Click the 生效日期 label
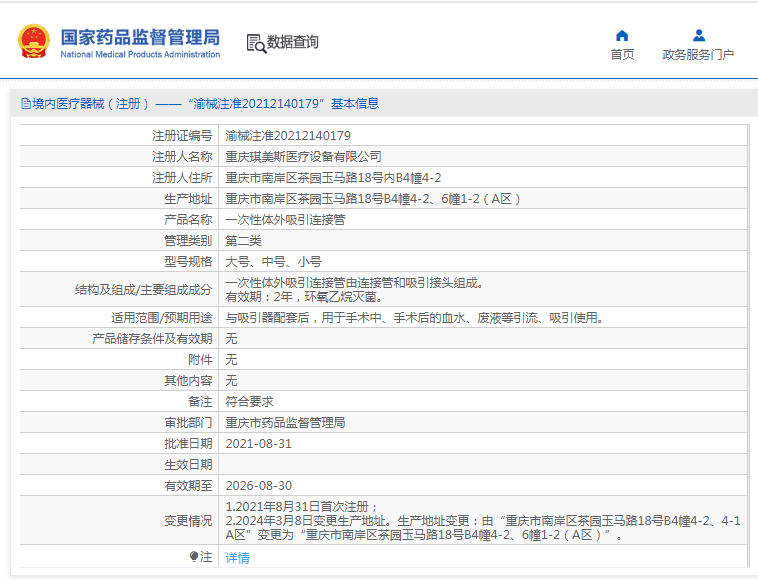Image resolution: width=758 pixels, height=579 pixels. (x=188, y=465)
